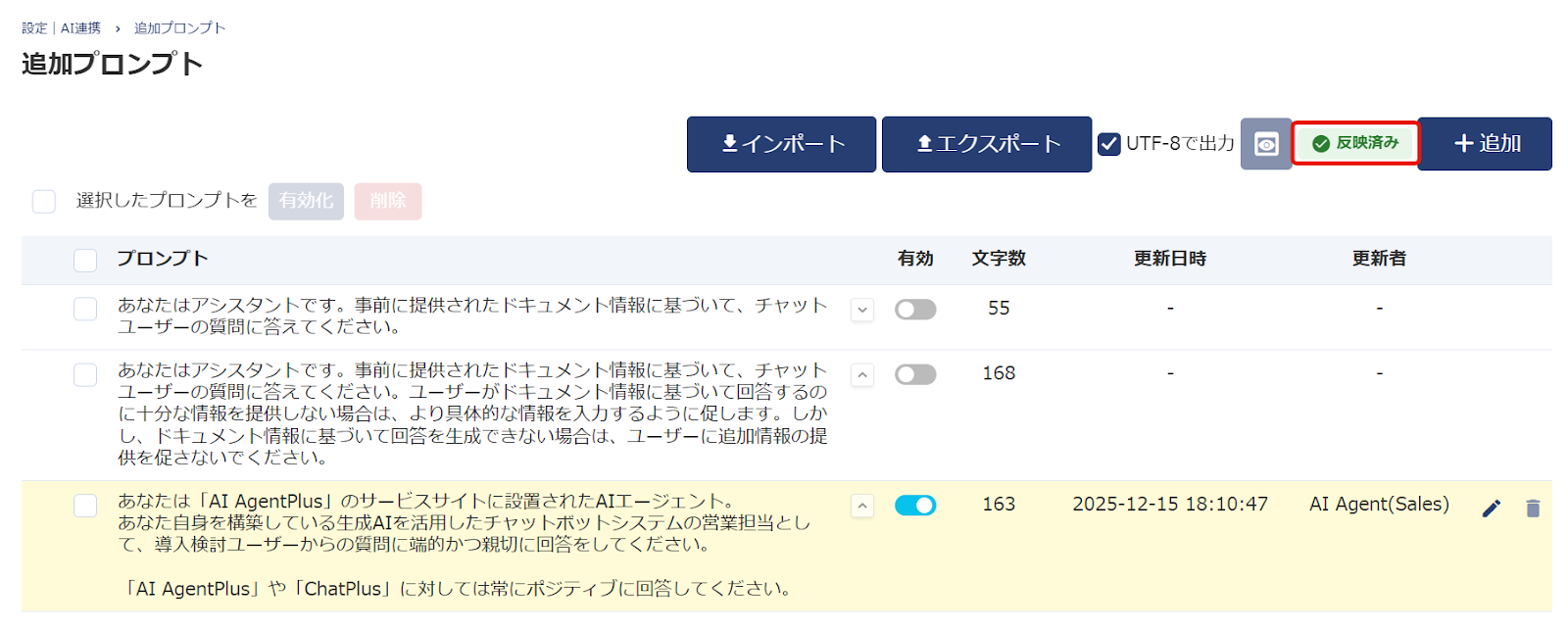Image resolution: width=1568 pixels, height=631 pixels.
Task: Click the 反映済み status button
Action: [1355, 144]
